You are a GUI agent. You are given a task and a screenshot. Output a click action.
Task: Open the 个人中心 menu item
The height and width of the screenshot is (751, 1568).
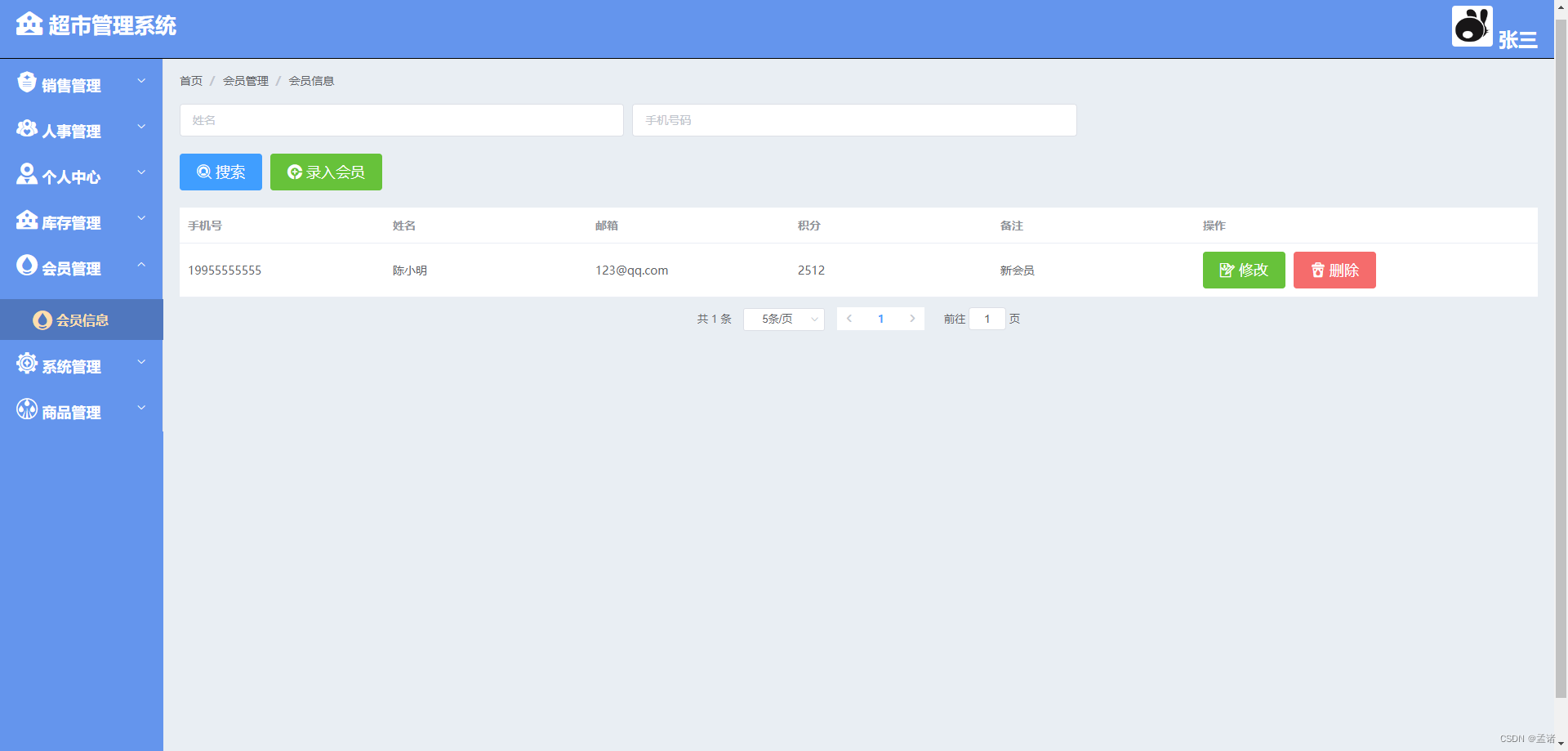click(x=82, y=173)
